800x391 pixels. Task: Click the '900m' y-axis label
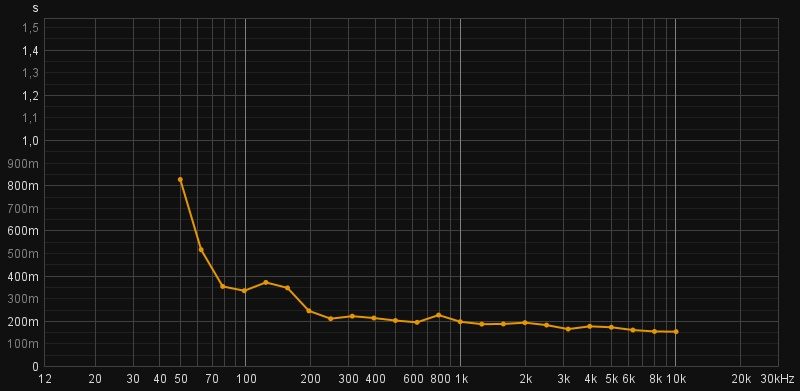23,163
